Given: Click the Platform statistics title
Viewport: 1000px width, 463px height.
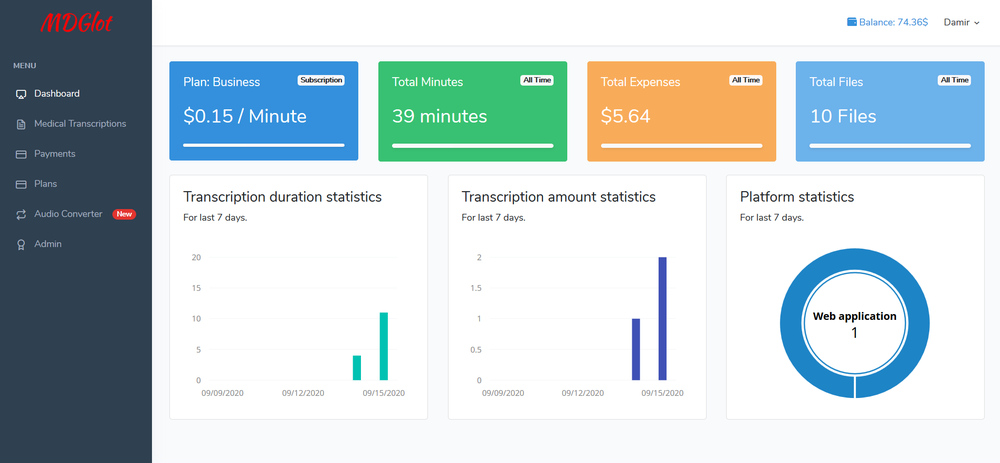Looking at the screenshot, I should click(x=797, y=196).
